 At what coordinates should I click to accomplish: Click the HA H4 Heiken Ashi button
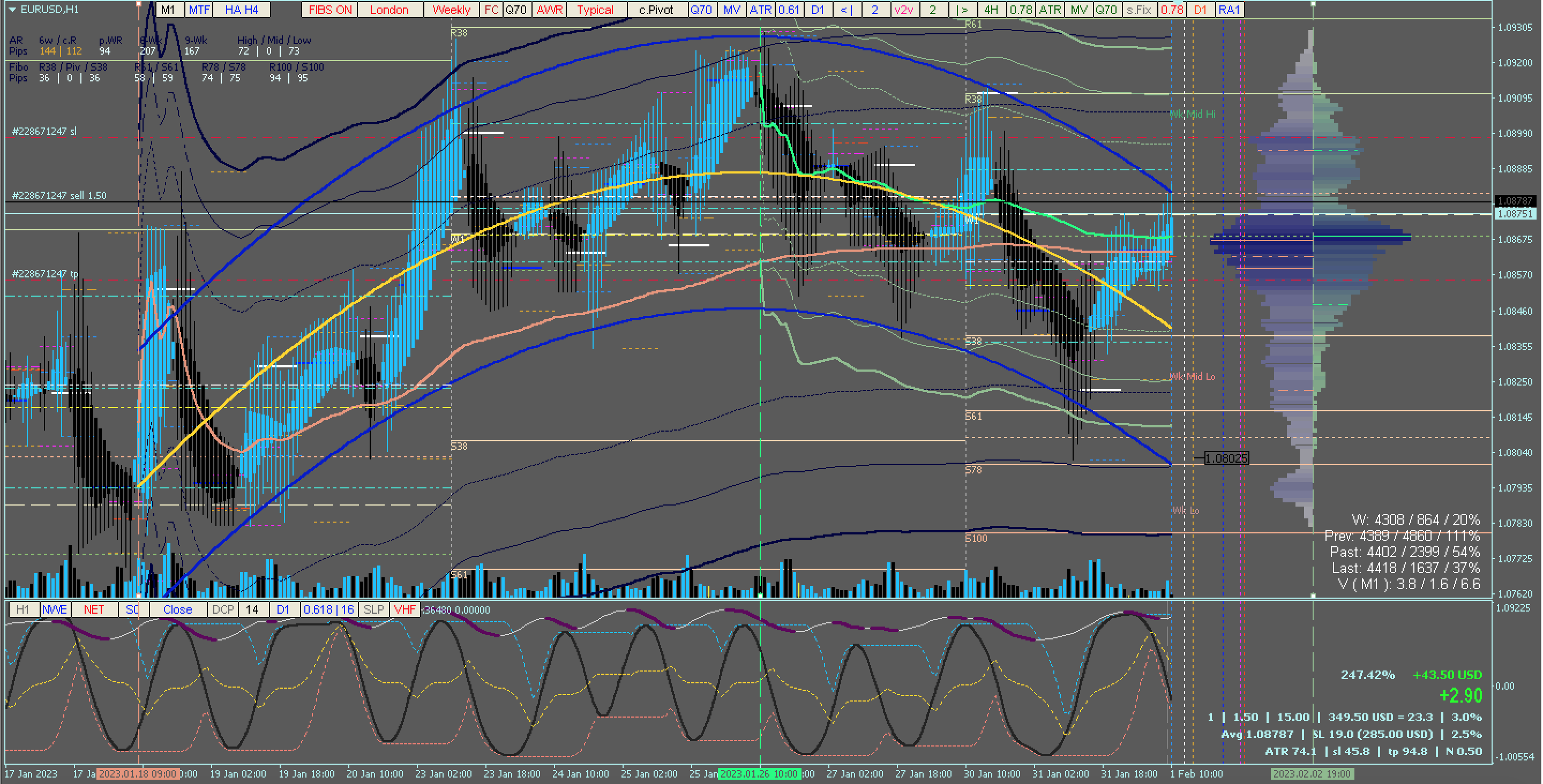(242, 10)
